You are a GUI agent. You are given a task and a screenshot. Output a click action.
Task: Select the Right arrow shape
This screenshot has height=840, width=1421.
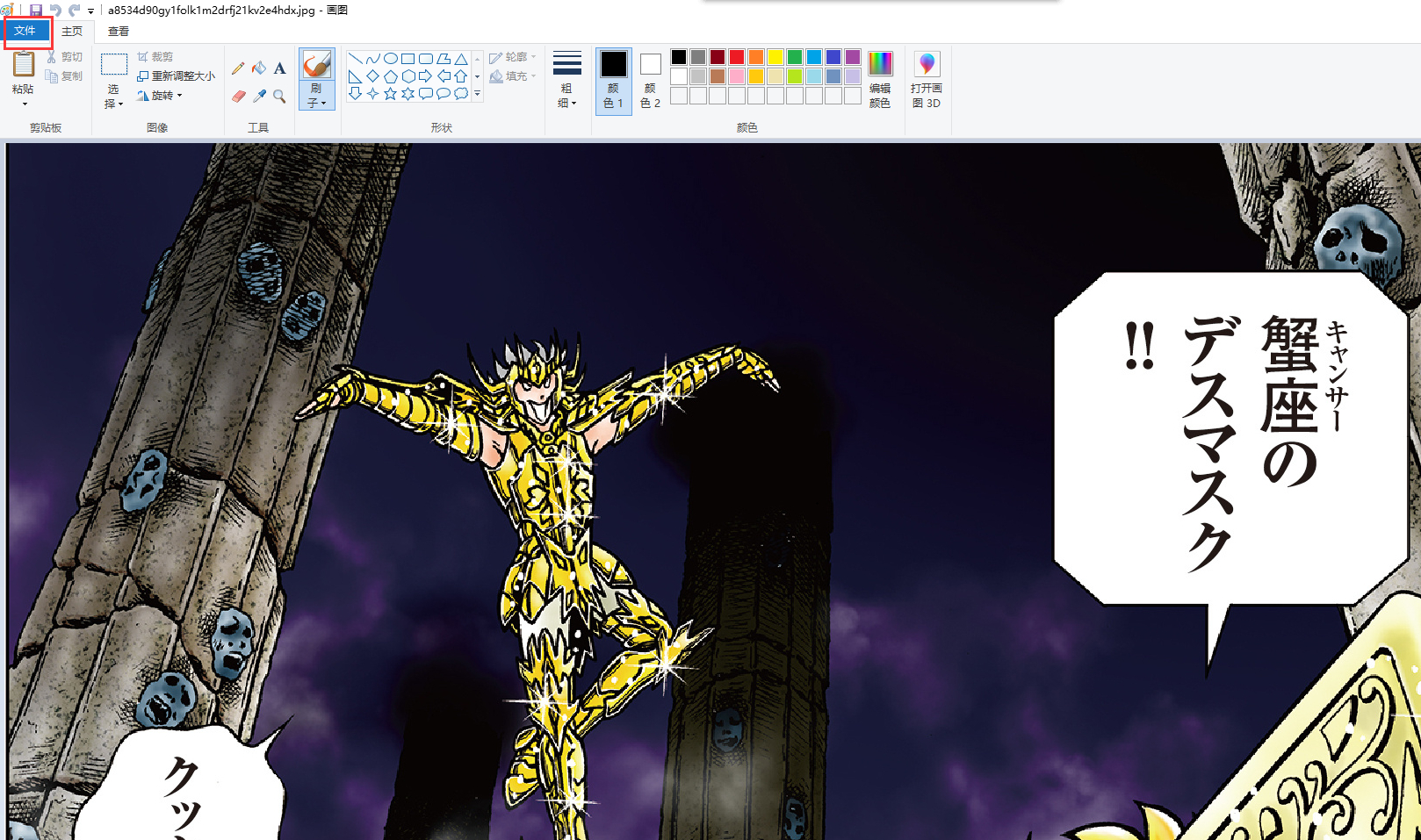[426, 76]
